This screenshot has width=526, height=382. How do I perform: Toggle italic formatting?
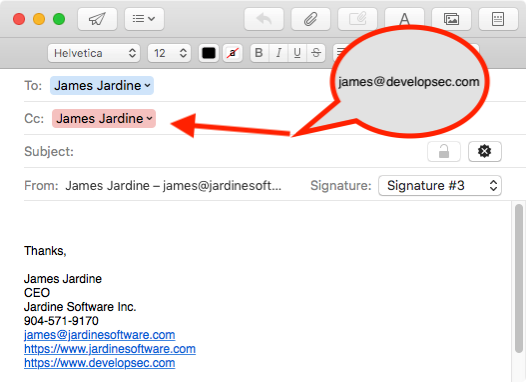[278, 53]
